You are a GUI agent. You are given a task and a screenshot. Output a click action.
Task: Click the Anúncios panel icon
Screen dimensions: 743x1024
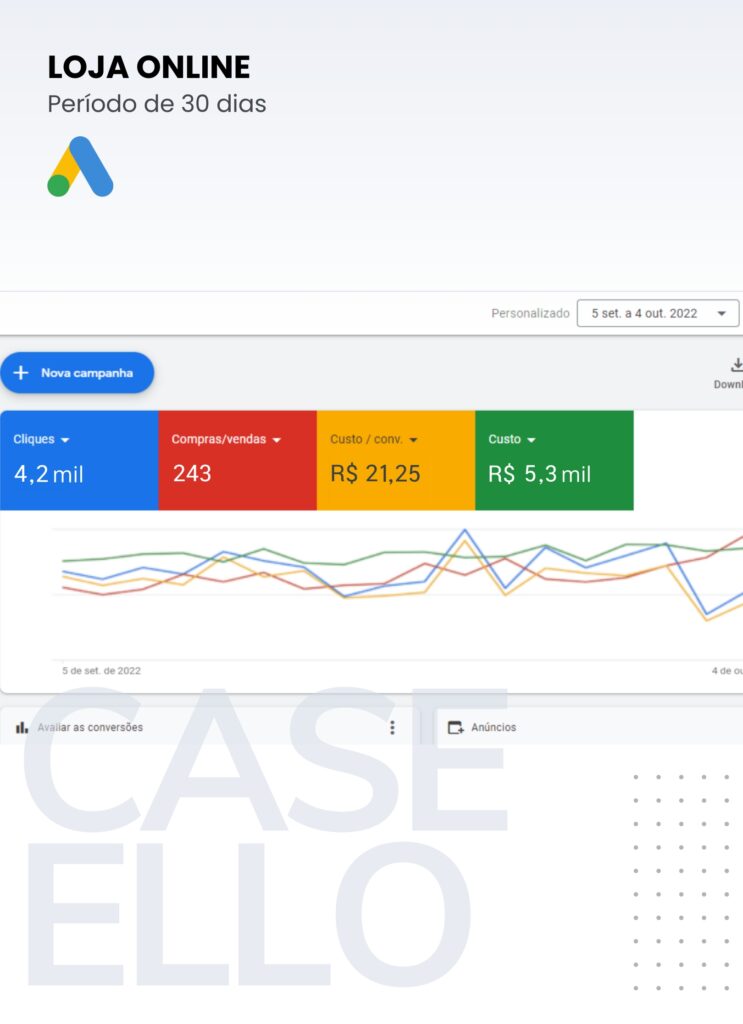(x=456, y=728)
